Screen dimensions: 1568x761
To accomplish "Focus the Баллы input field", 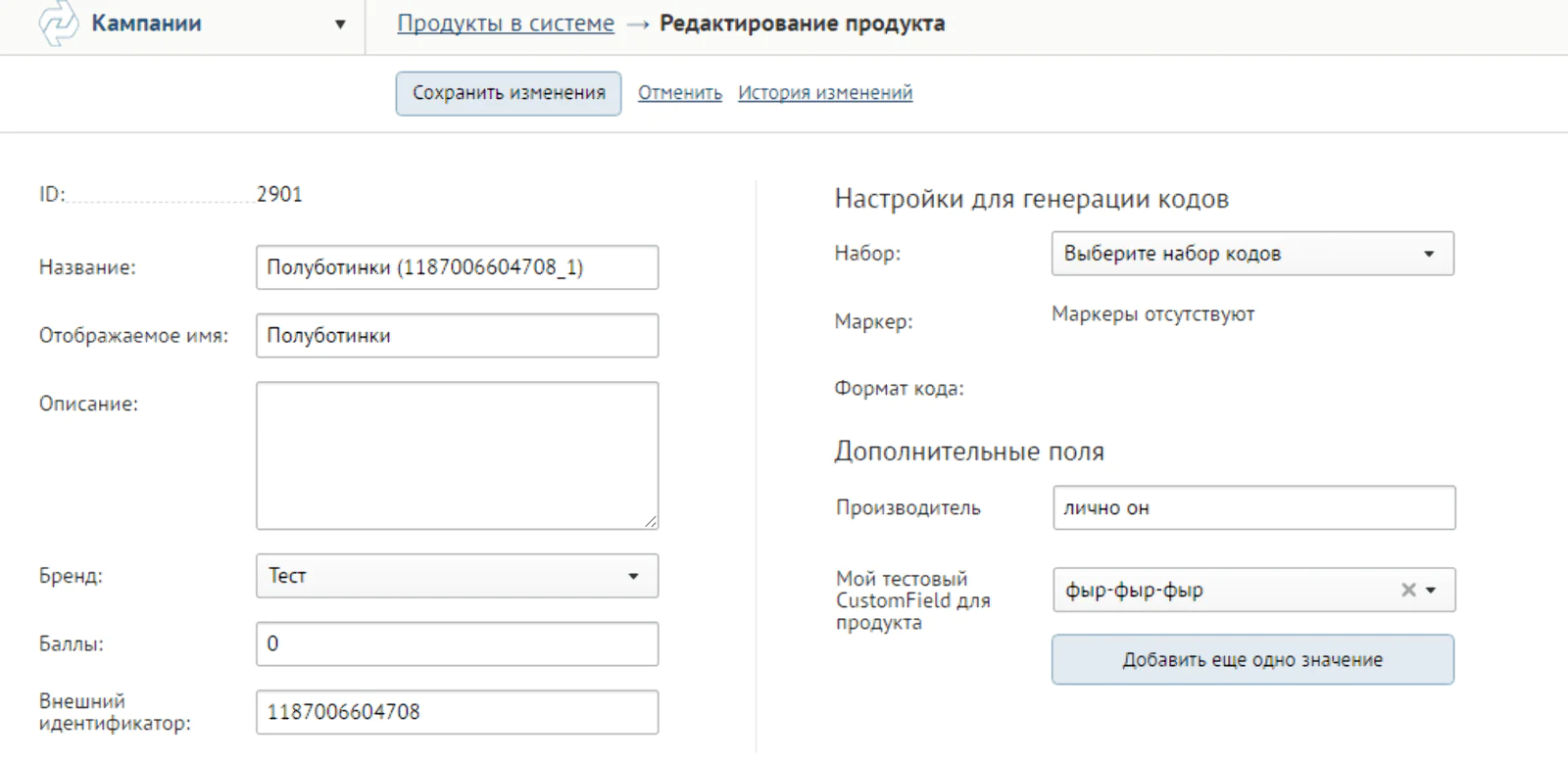I will click(x=458, y=644).
